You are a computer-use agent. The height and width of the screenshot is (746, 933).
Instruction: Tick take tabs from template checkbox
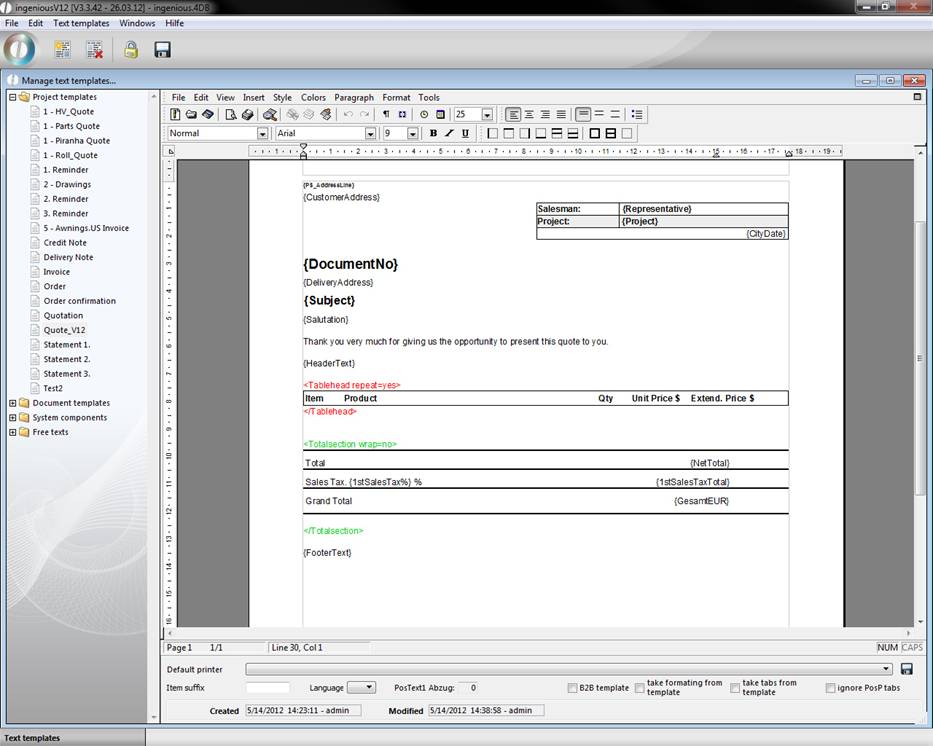point(735,688)
